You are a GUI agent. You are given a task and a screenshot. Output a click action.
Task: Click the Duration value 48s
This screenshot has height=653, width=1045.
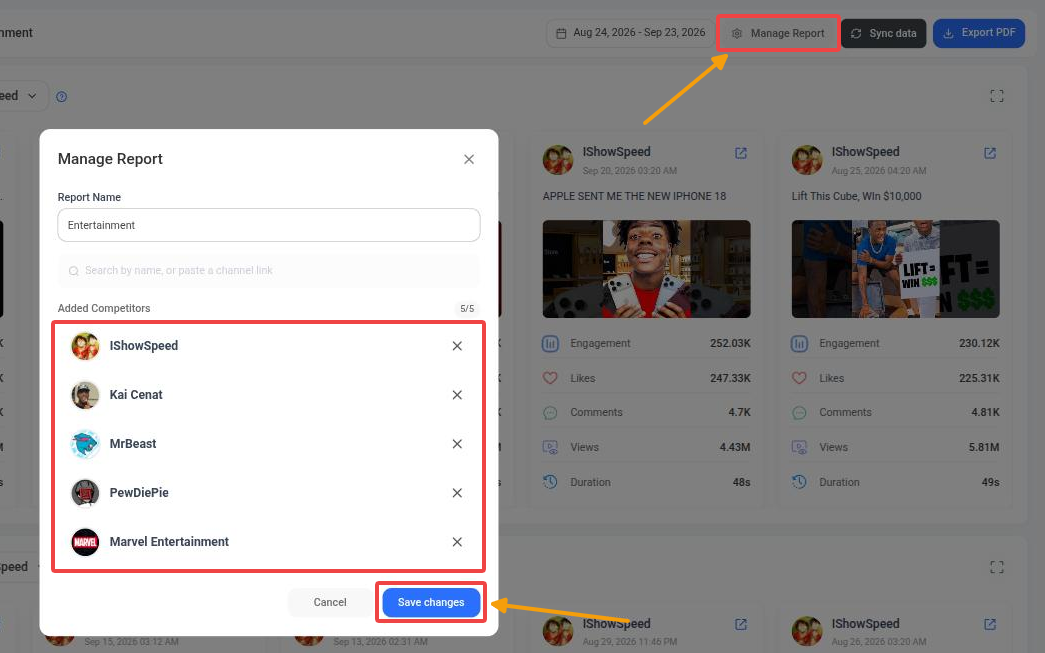(x=742, y=482)
